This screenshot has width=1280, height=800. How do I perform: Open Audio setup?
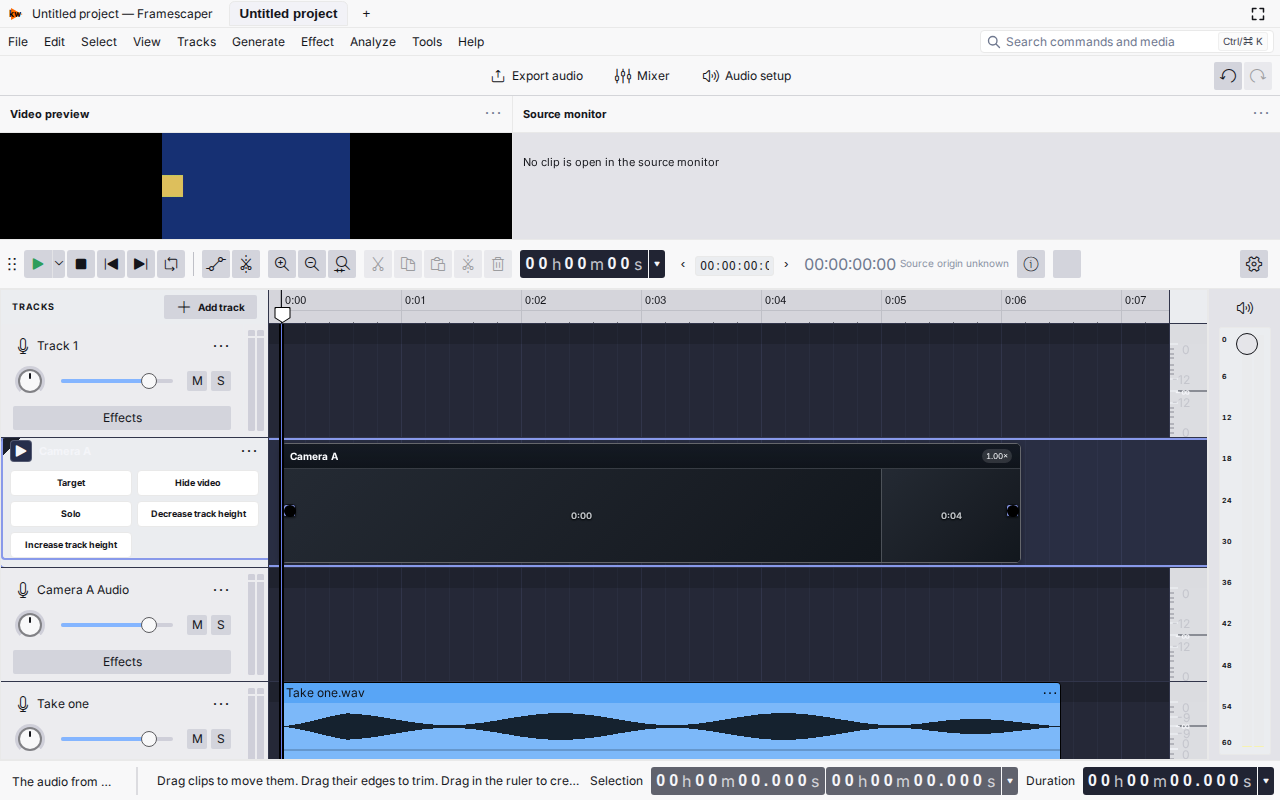747,76
